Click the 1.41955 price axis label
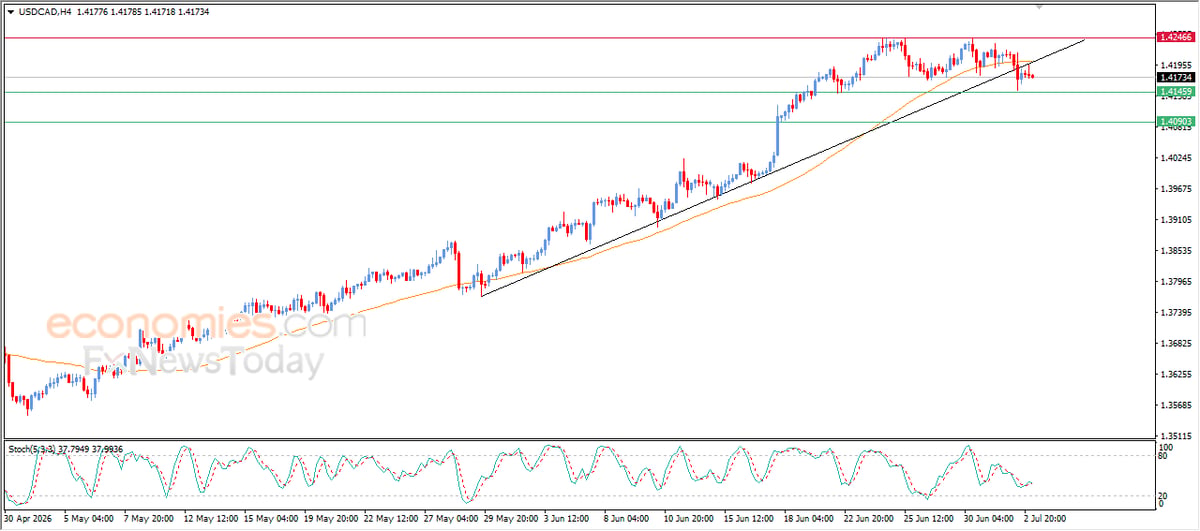 [x=1175, y=65]
